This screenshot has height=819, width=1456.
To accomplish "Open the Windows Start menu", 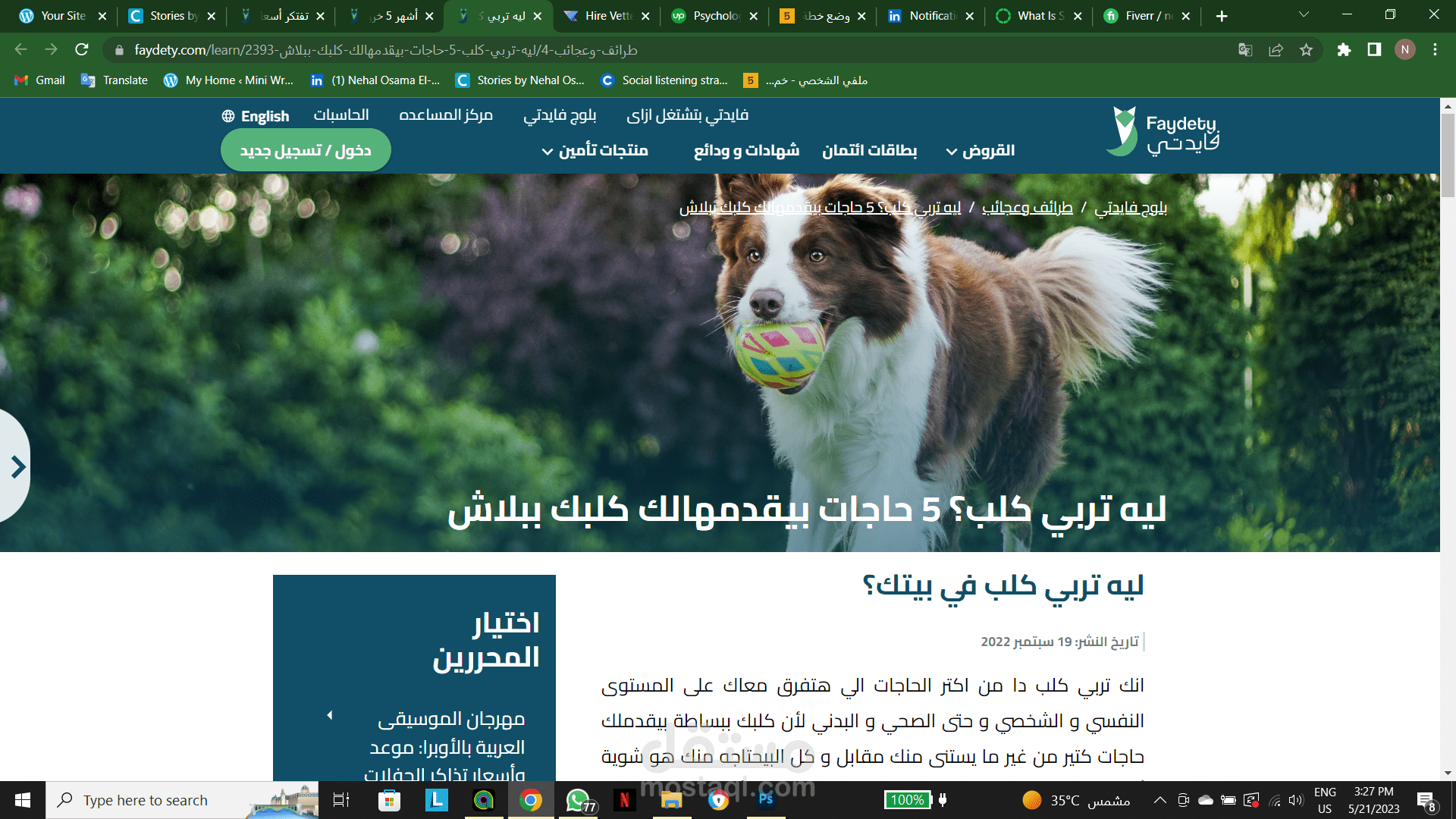I will (x=23, y=800).
